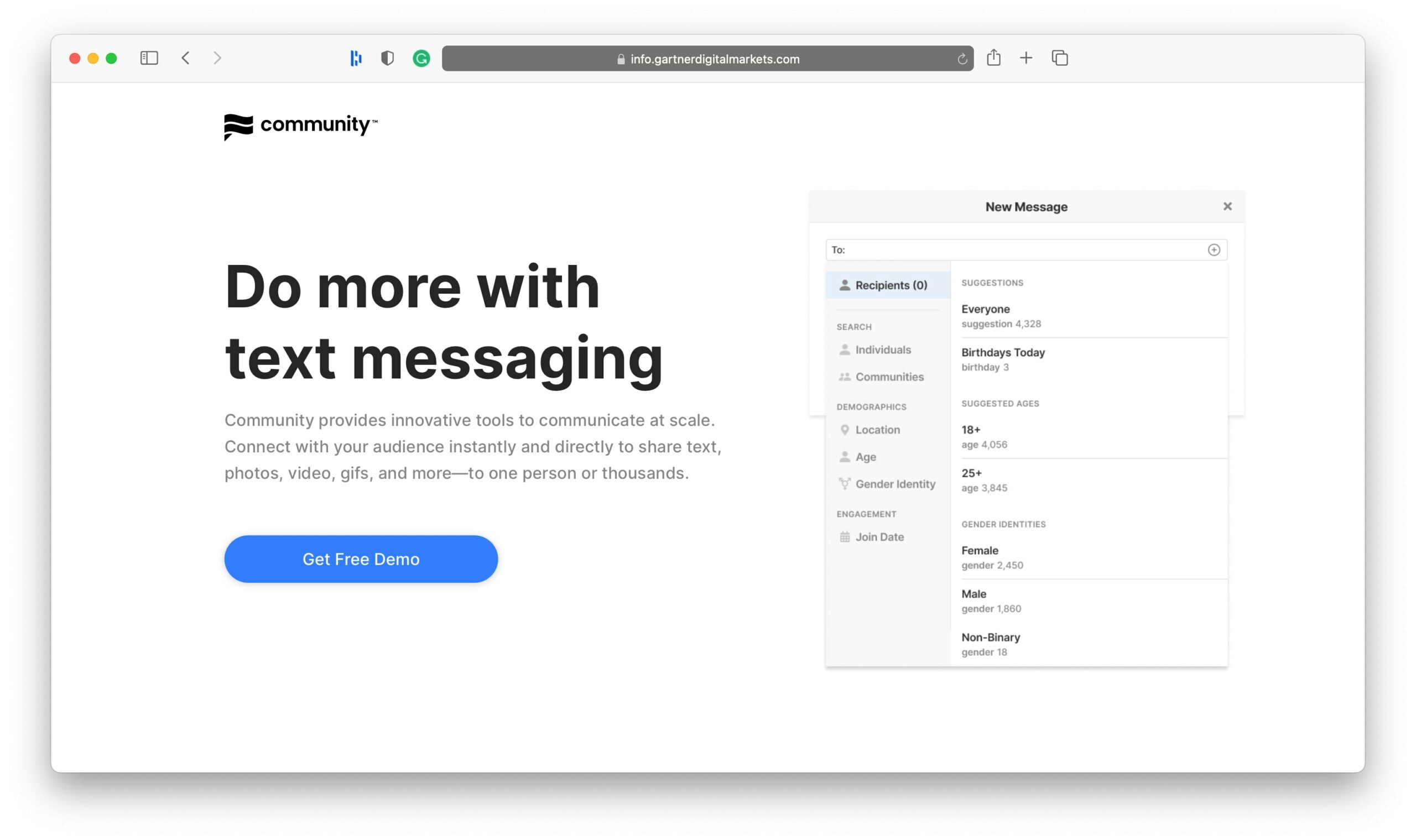
Task: Click the Community logo/home icon
Action: pyautogui.click(x=301, y=126)
